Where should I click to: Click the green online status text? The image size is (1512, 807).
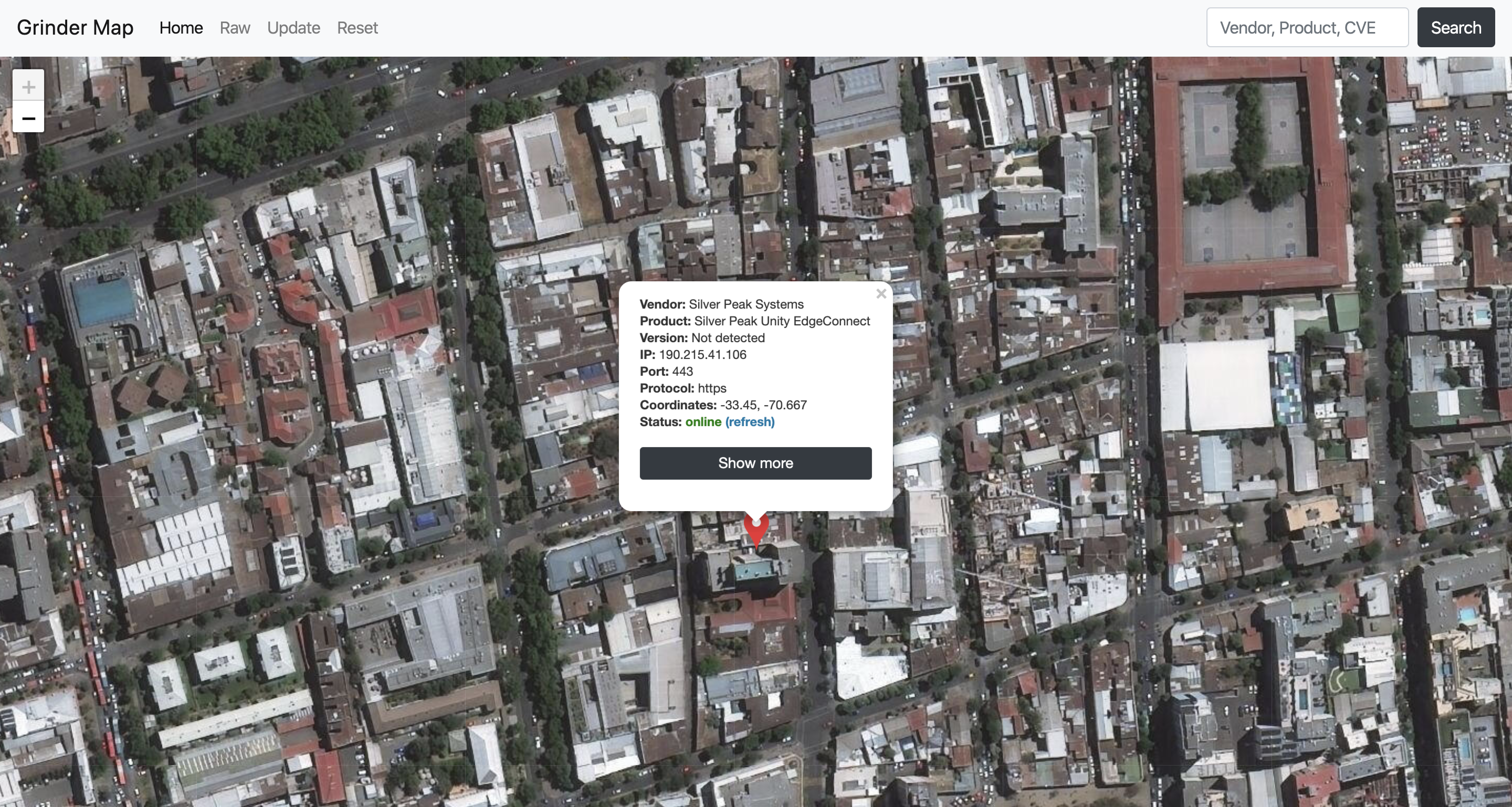[702, 422]
